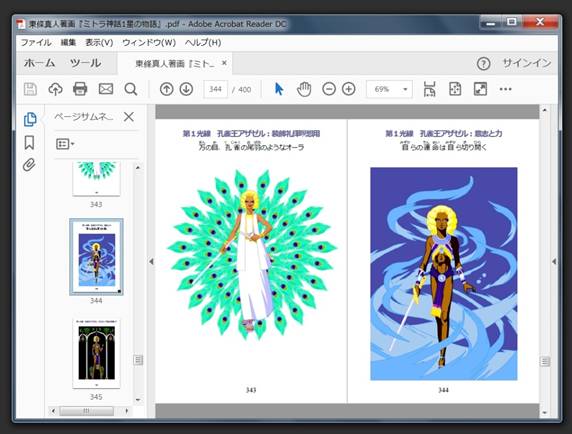Click the サインイン sign-in link
The image size is (572, 434).
pyautogui.click(x=526, y=63)
